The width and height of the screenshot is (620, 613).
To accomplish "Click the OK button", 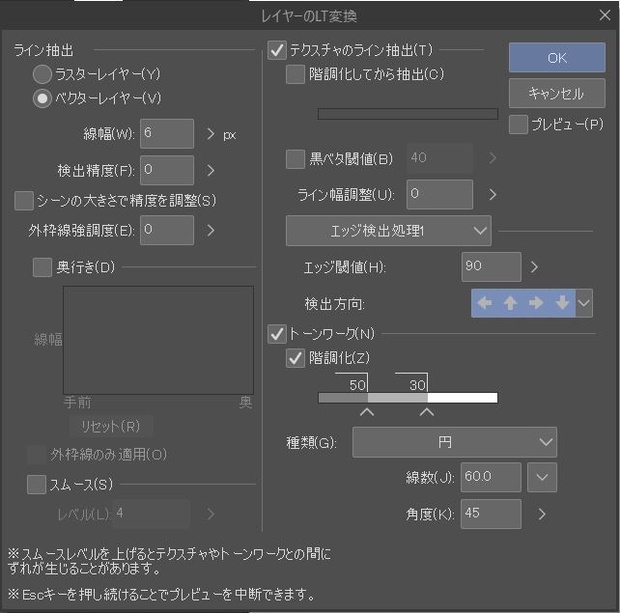I will [557, 58].
